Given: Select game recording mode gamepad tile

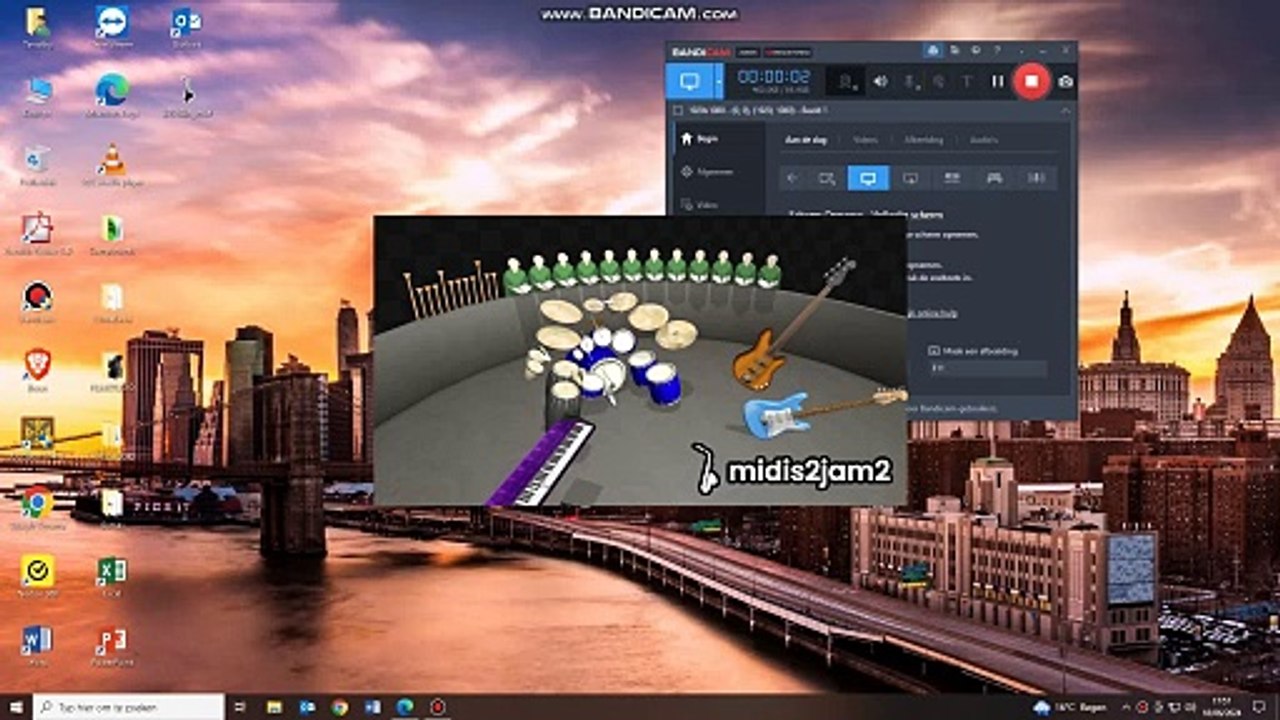Looking at the screenshot, I should coord(994,178).
